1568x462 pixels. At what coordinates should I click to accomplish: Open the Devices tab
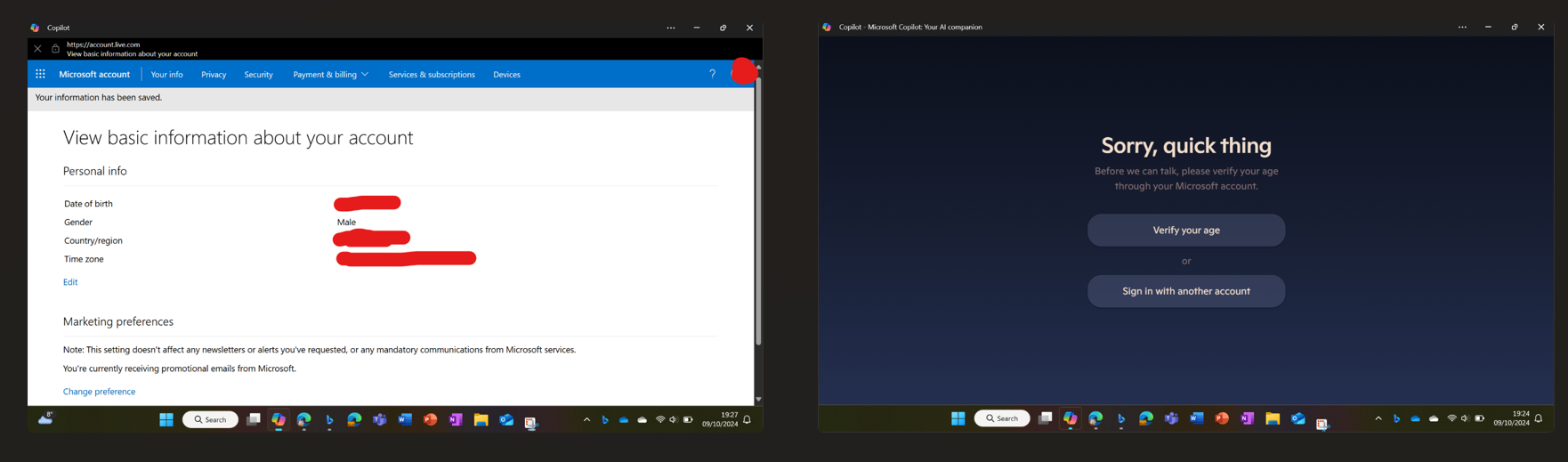pos(506,75)
